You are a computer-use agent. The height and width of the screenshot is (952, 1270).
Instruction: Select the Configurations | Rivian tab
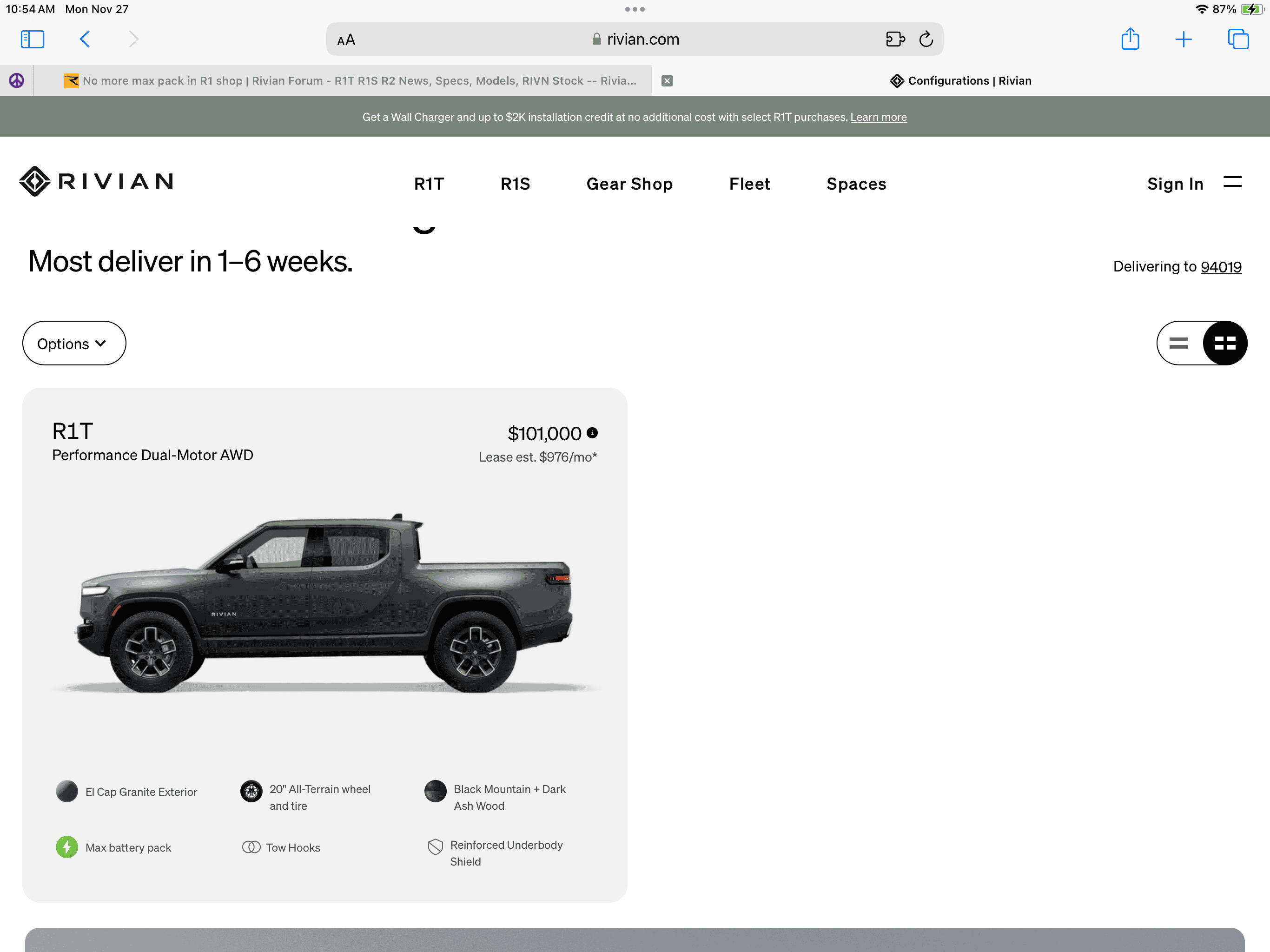click(960, 81)
